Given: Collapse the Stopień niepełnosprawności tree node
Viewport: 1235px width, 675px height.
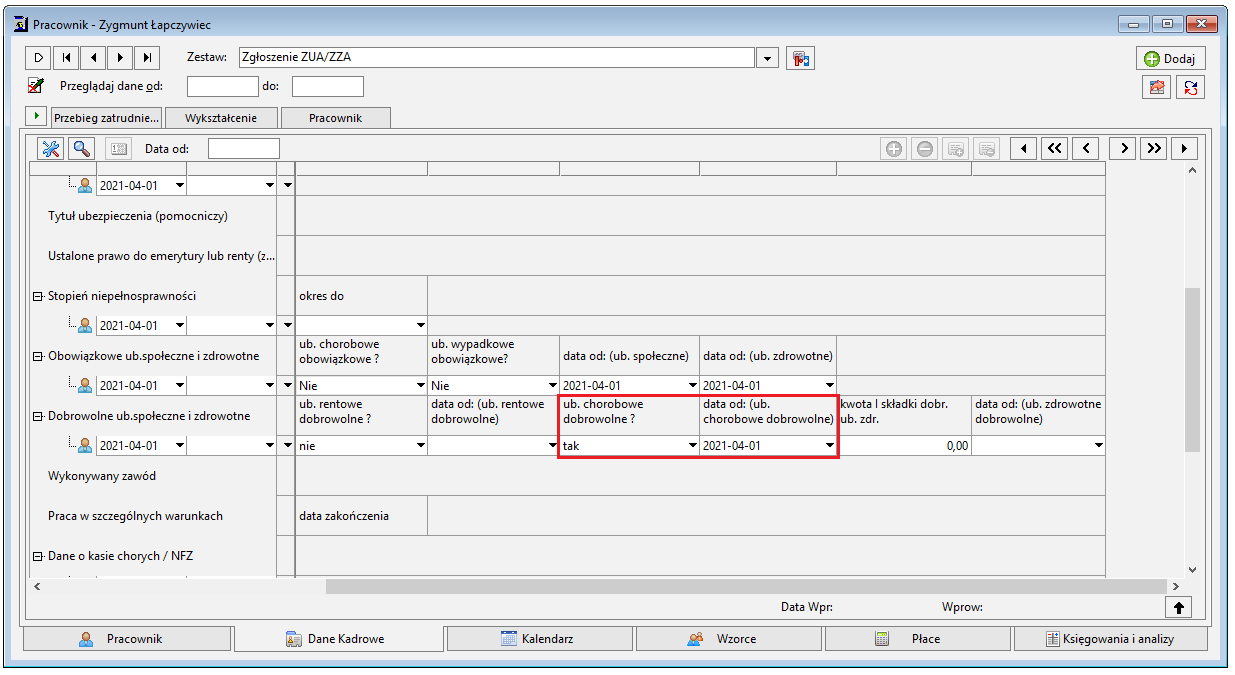Looking at the screenshot, I should pos(38,296).
